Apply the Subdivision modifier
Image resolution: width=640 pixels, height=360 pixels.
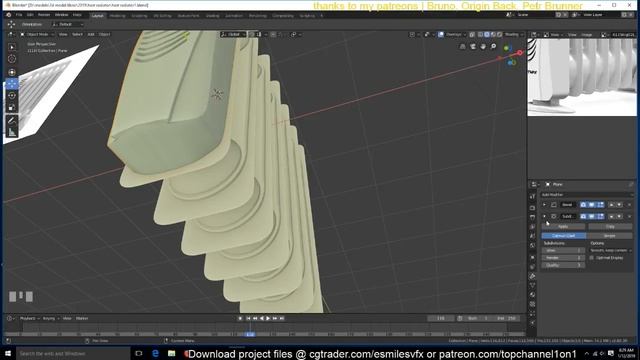click(563, 227)
